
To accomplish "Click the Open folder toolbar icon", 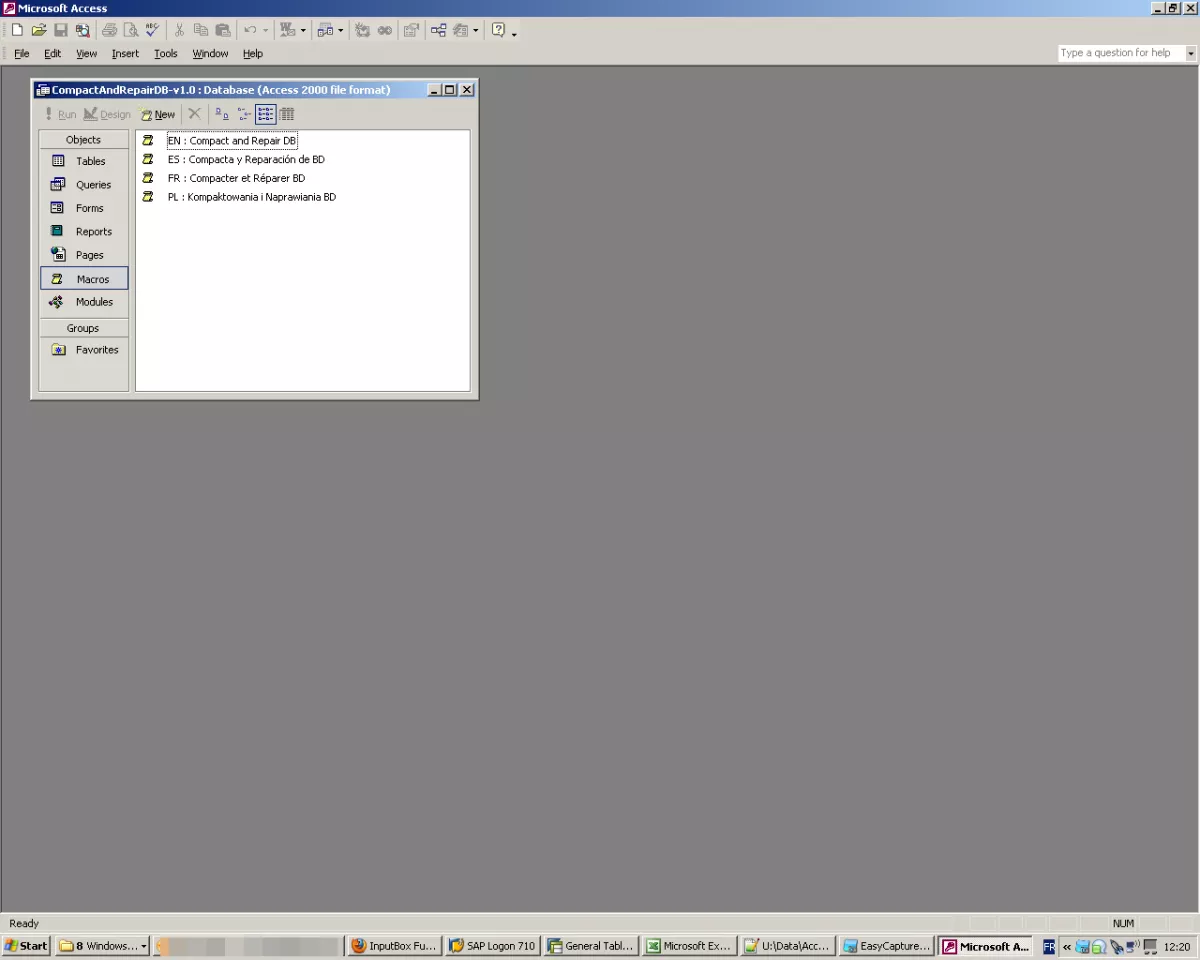I will (39, 30).
